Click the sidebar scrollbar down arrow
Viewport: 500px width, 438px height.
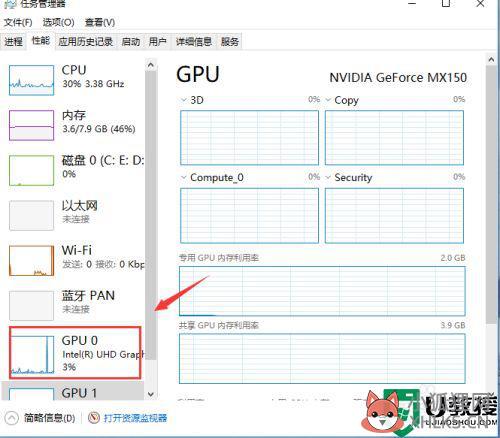coord(151,394)
